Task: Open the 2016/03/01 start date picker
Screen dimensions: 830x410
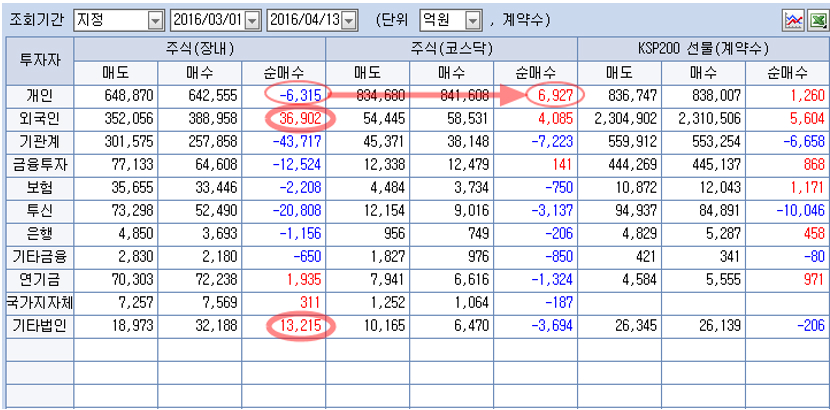Action: coord(252,20)
